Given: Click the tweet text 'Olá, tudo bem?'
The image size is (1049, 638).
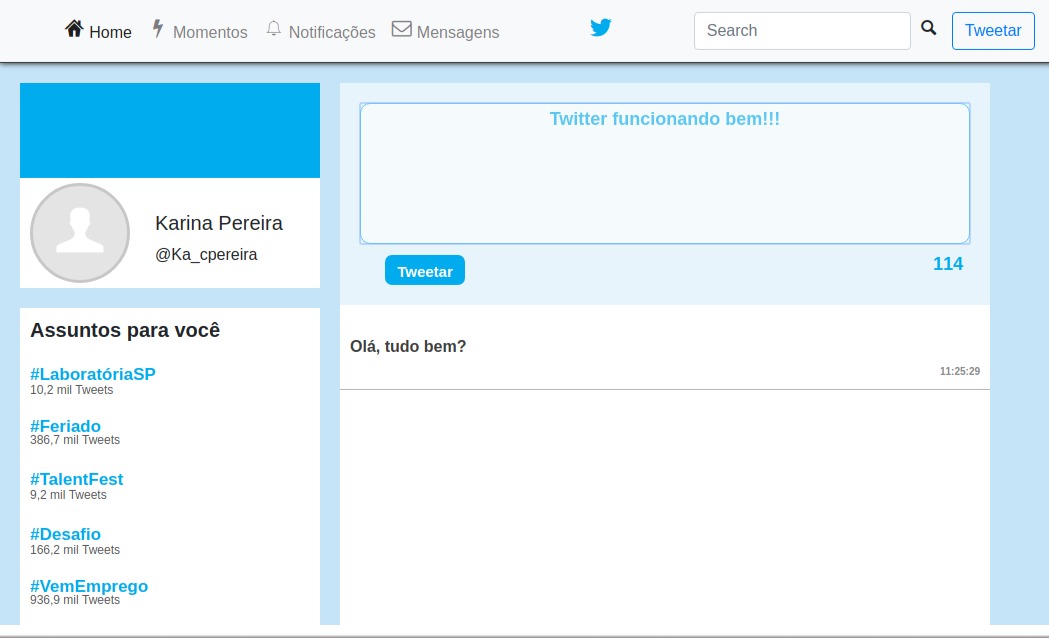Looking at the screenshot, I should pyautogui.click(x=408, y=346).
